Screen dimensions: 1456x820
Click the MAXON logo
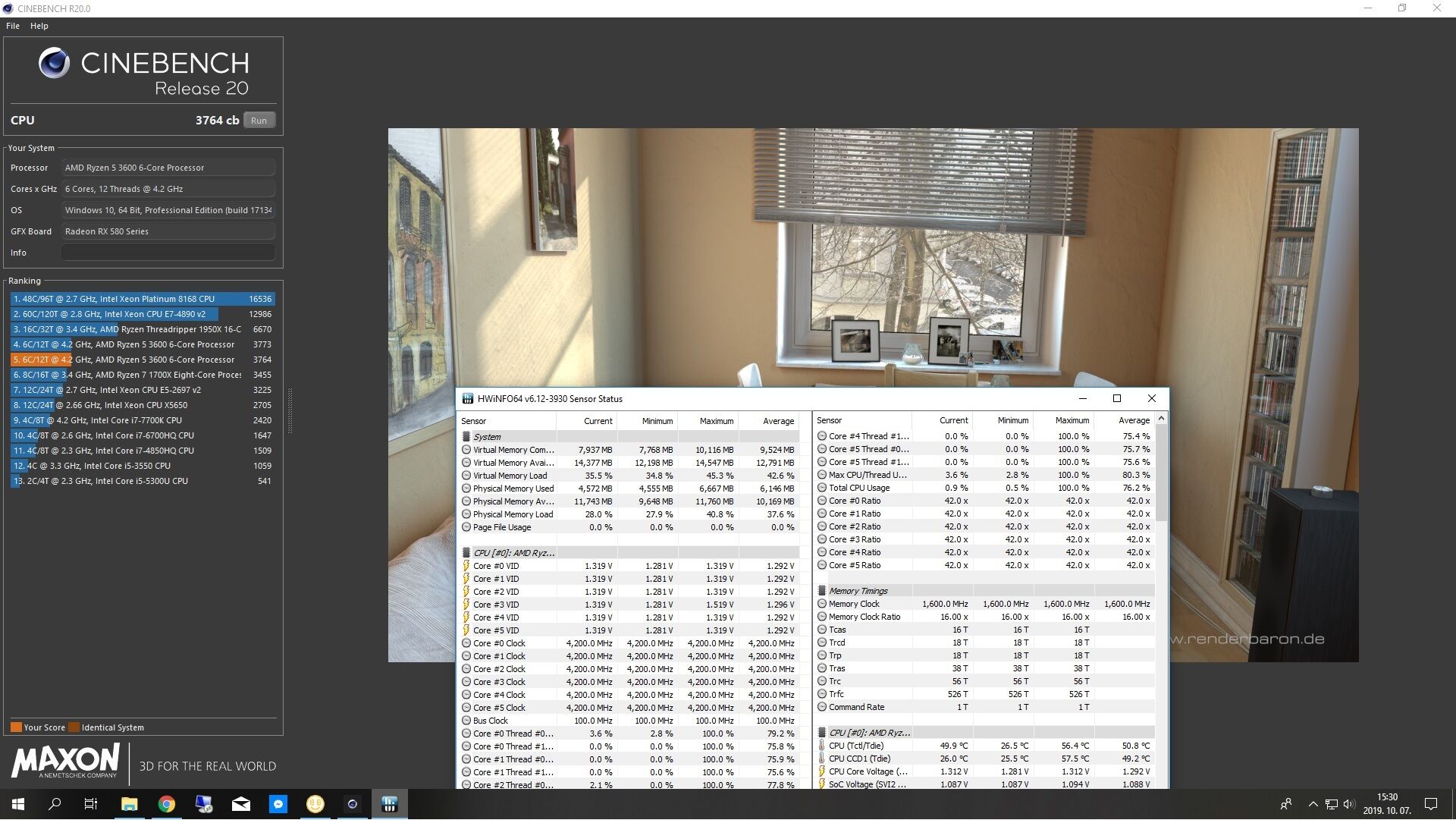click(x=65, y=761)
